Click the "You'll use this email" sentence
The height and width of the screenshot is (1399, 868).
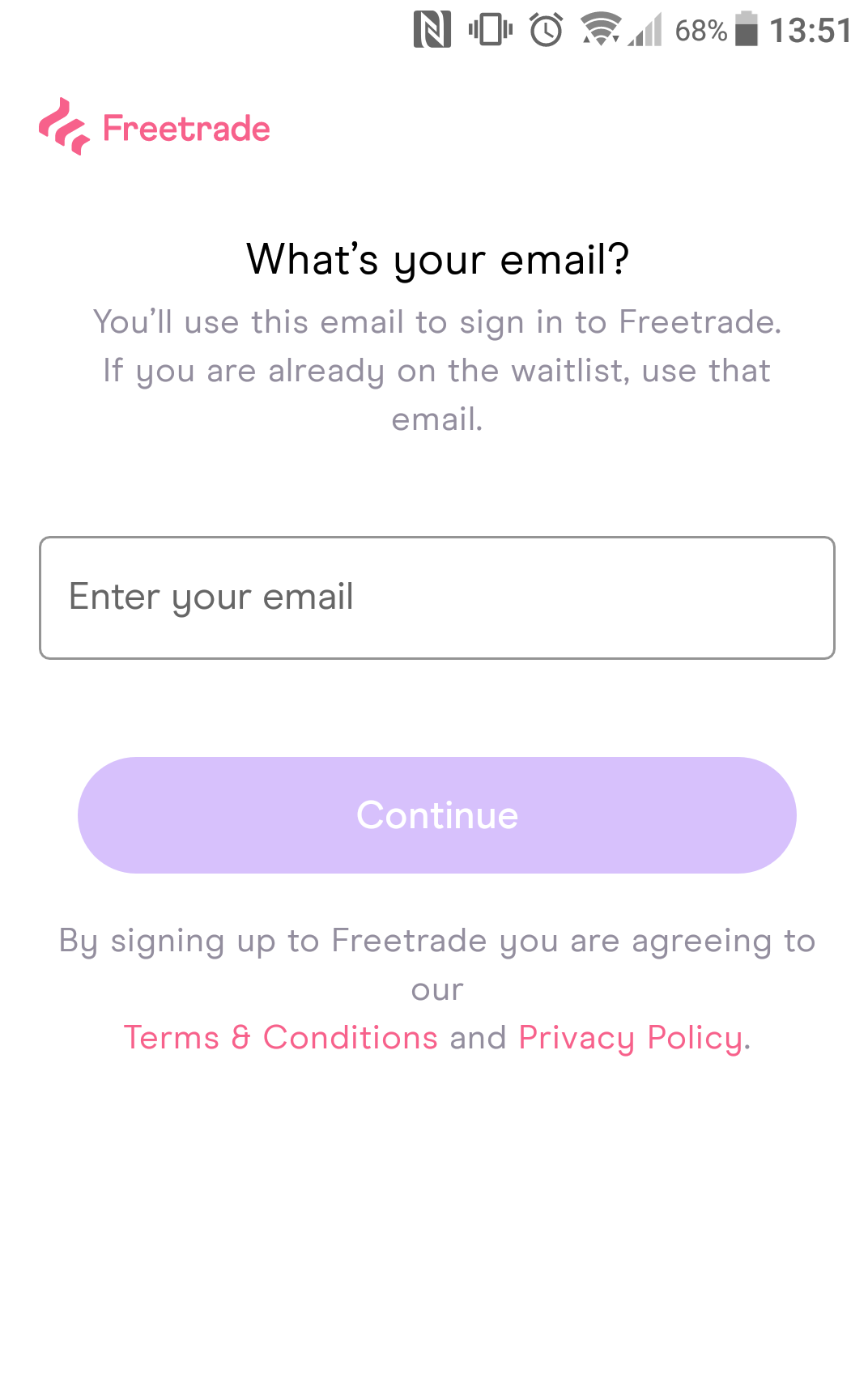pyautogui.click(x=437, y=322)
